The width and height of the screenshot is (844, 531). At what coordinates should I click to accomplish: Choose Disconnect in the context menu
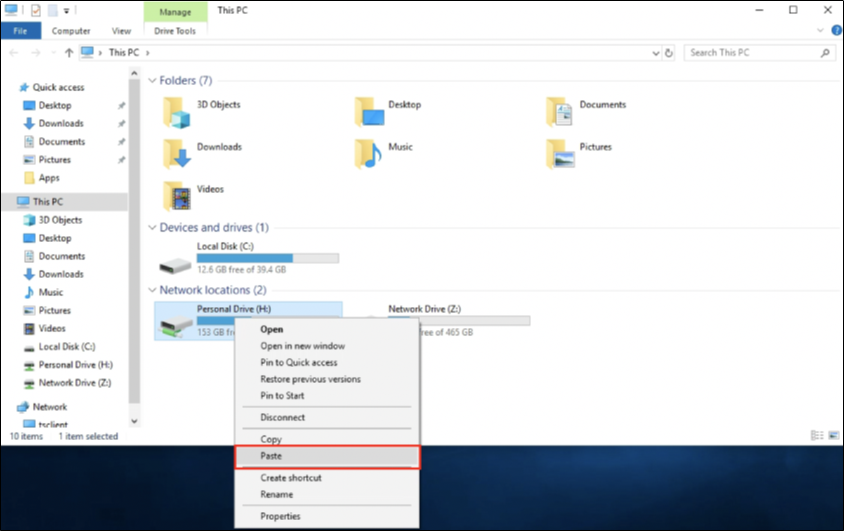327,417
